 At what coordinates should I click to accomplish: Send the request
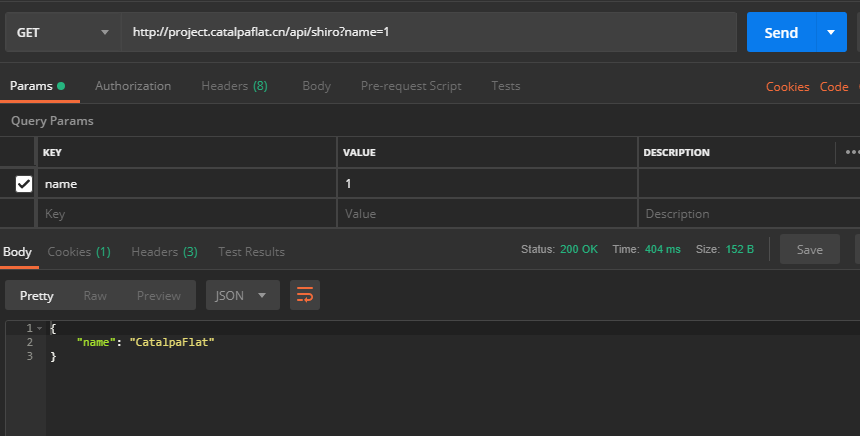click(781, 32)
